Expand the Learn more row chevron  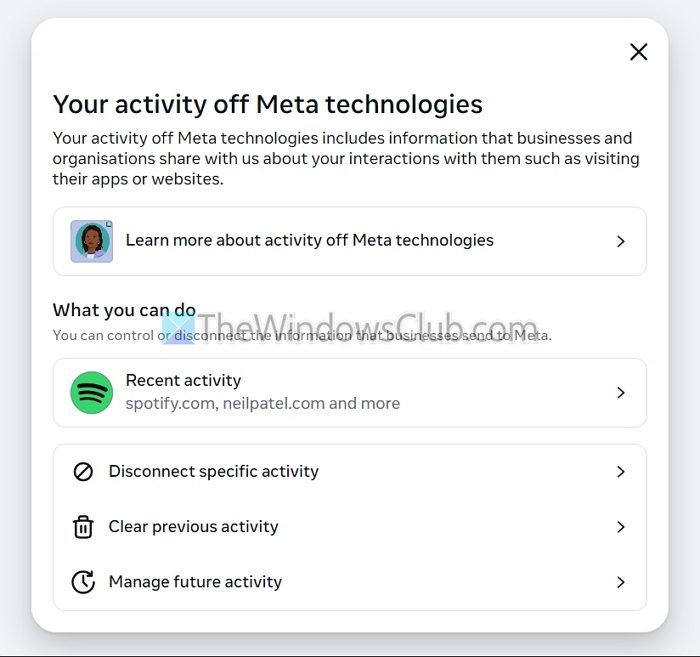[621, 241]
